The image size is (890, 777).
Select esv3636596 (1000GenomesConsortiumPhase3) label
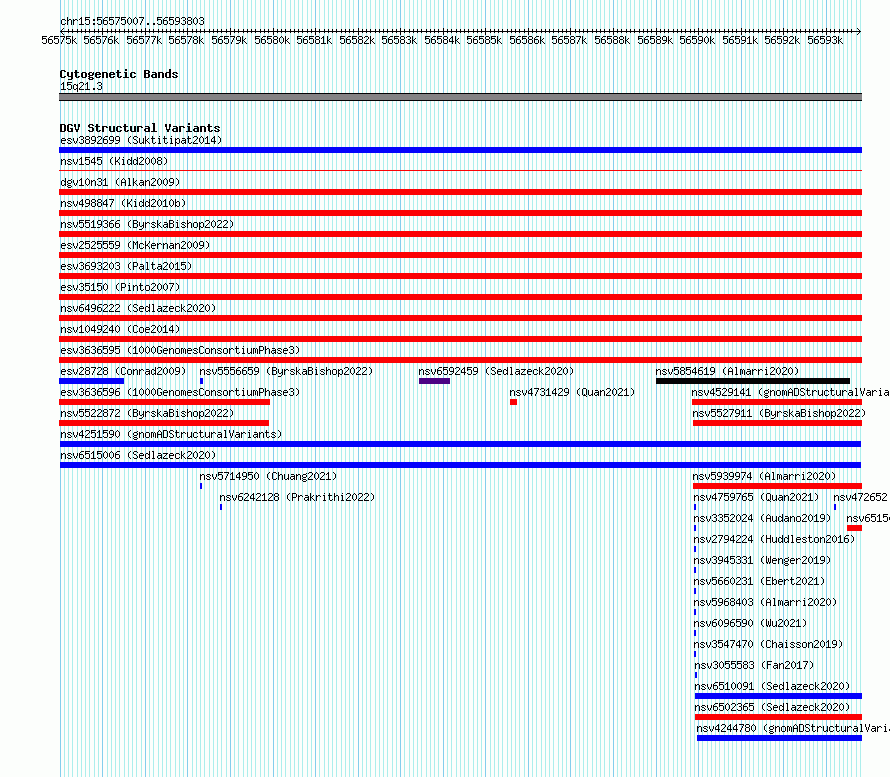[180, 392]
